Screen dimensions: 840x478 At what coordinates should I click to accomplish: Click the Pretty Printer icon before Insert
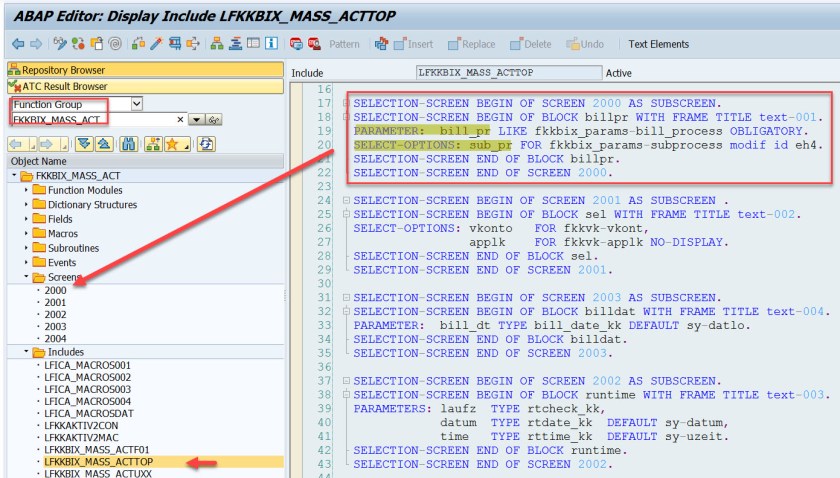point(381,44)
